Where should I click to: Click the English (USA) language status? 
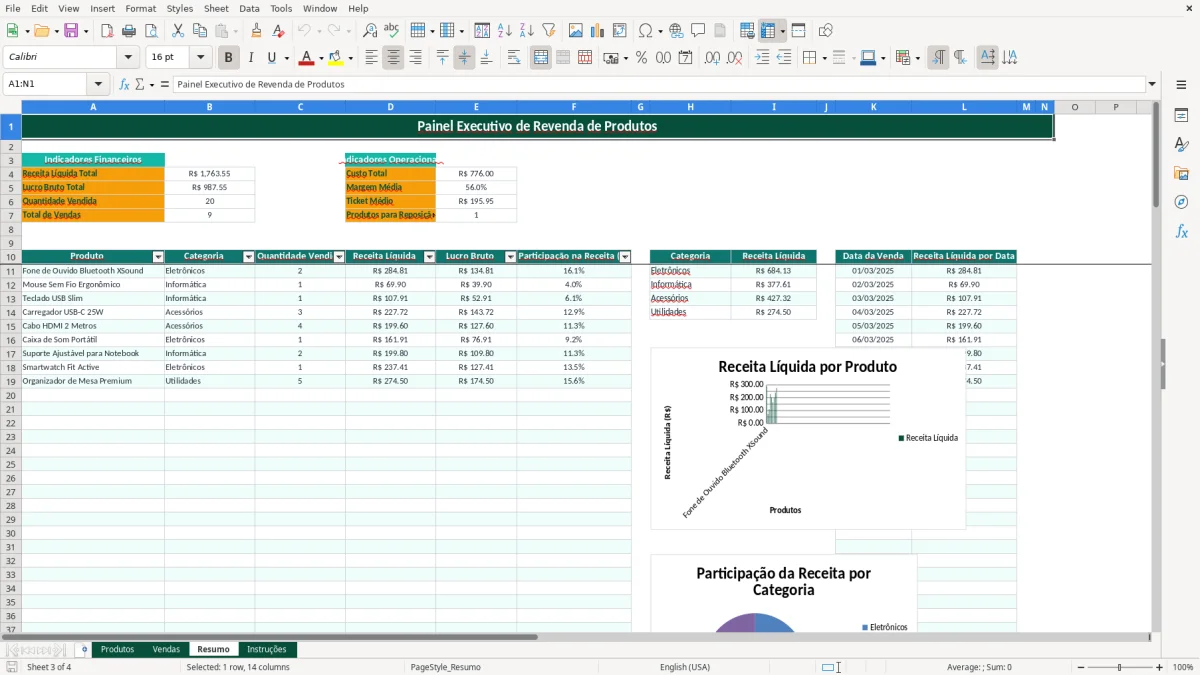click(685, 667)
